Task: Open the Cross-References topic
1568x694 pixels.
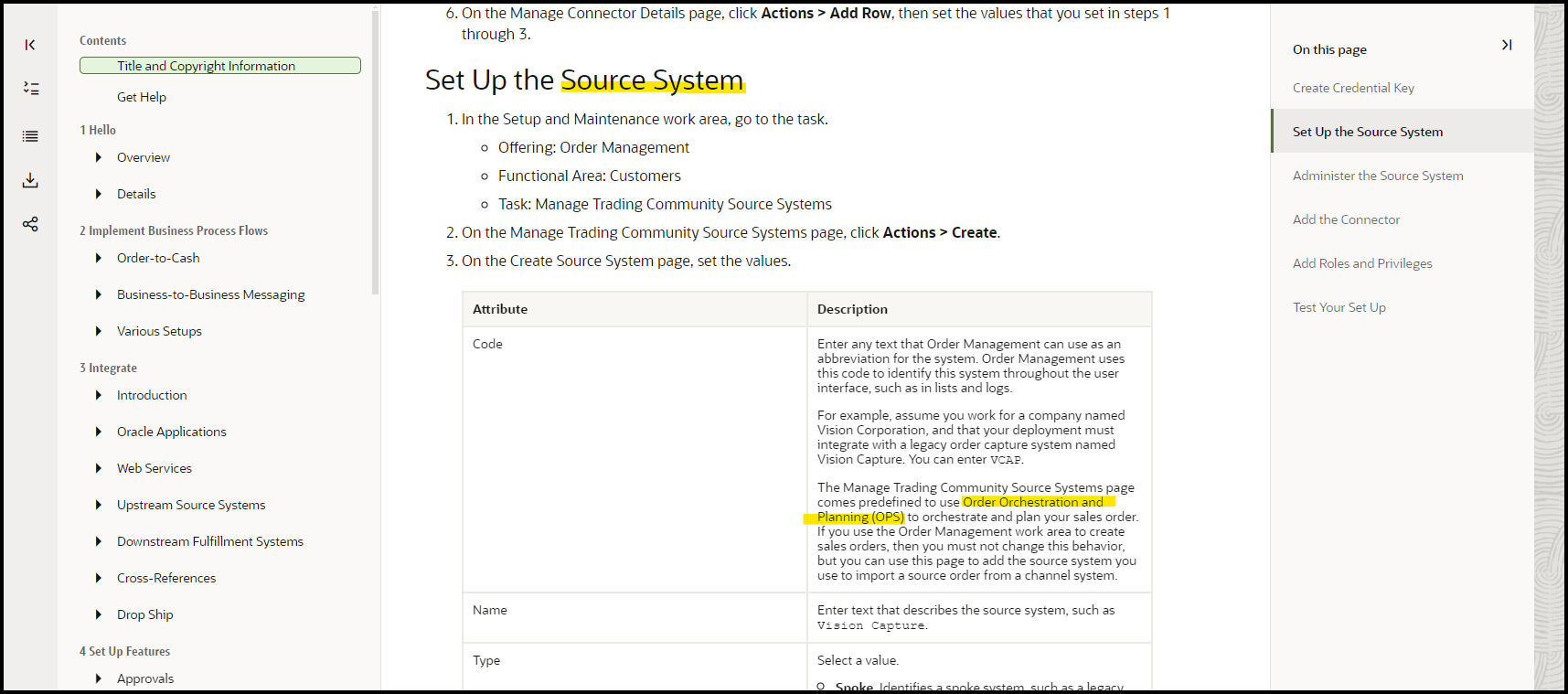Action: [166, 578]
